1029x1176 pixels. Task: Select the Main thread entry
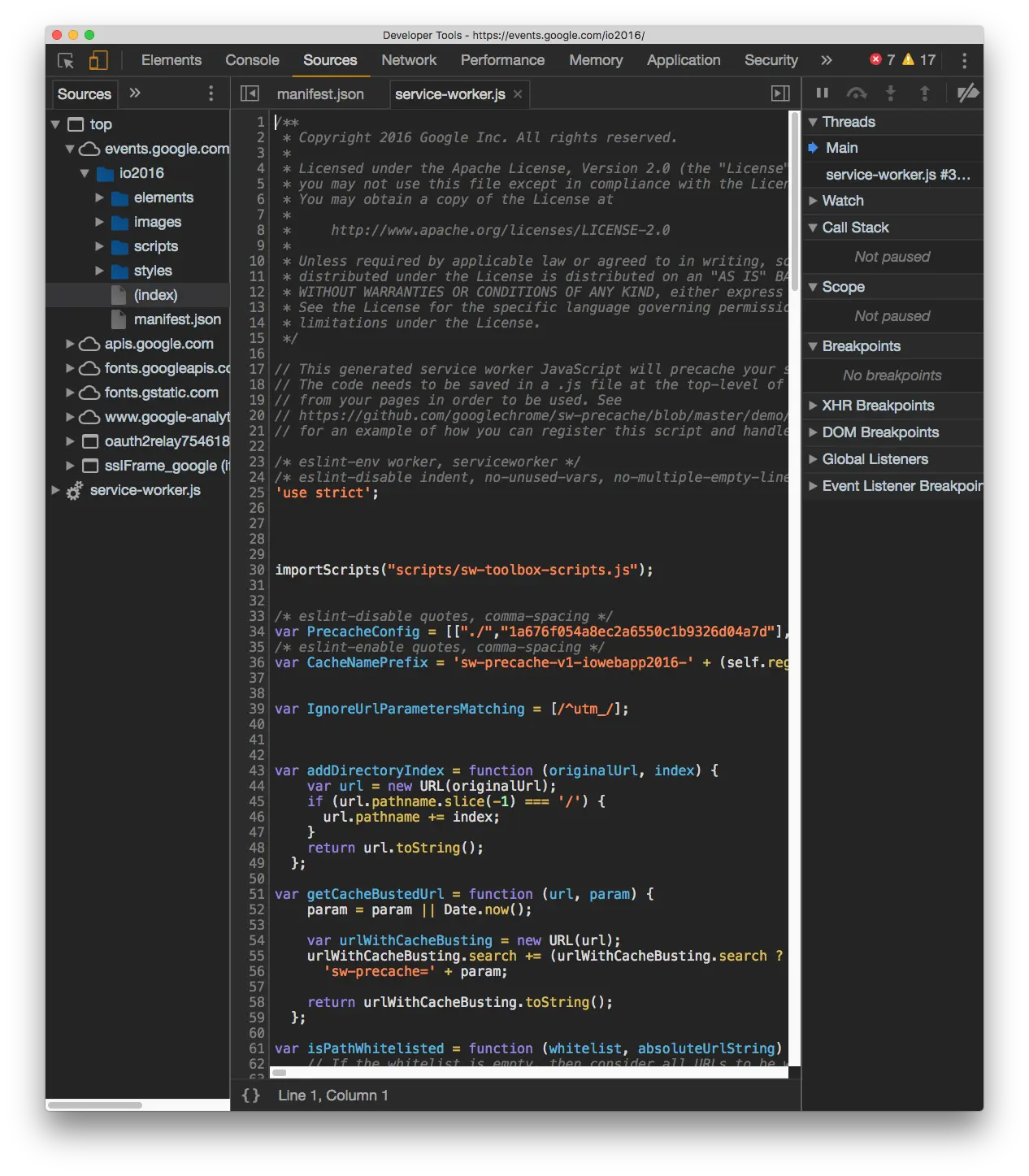click(x=892, y=148)
